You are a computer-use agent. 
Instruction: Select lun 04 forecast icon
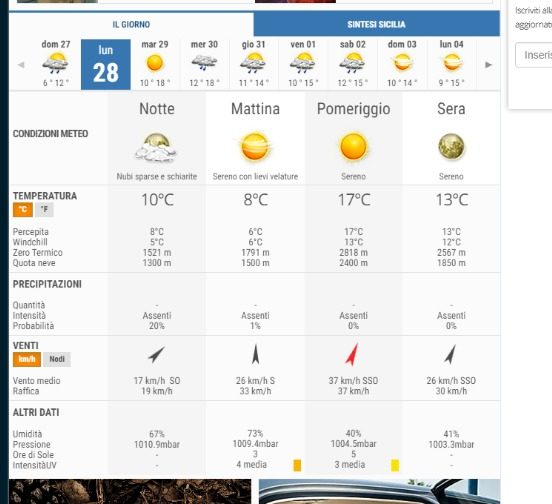(451, 63)
